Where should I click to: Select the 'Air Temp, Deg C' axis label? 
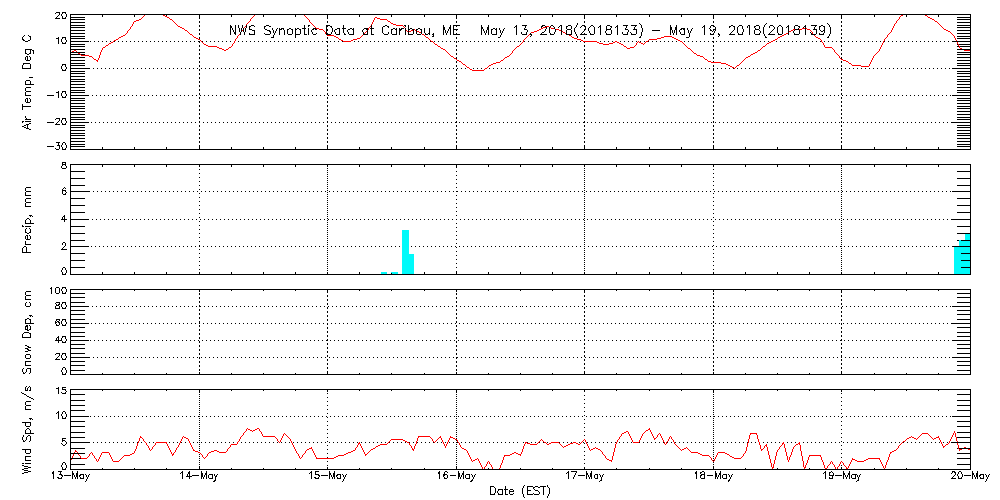(27, 82)
